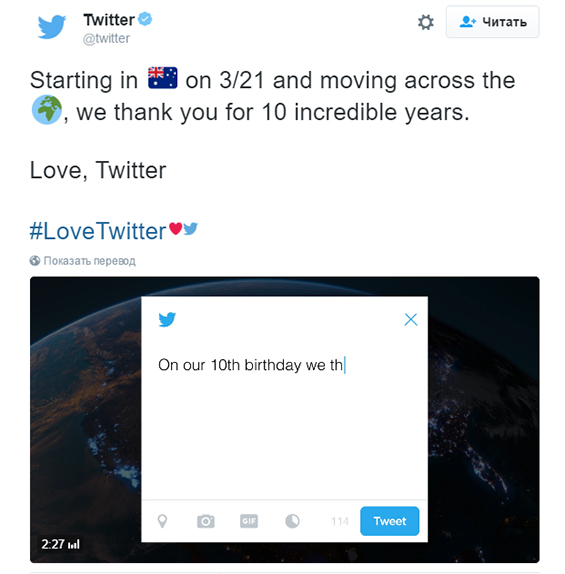The width and height of the screenshot is (565, 574).
Task: Click the GIF icon in composer
Action: 249,521
